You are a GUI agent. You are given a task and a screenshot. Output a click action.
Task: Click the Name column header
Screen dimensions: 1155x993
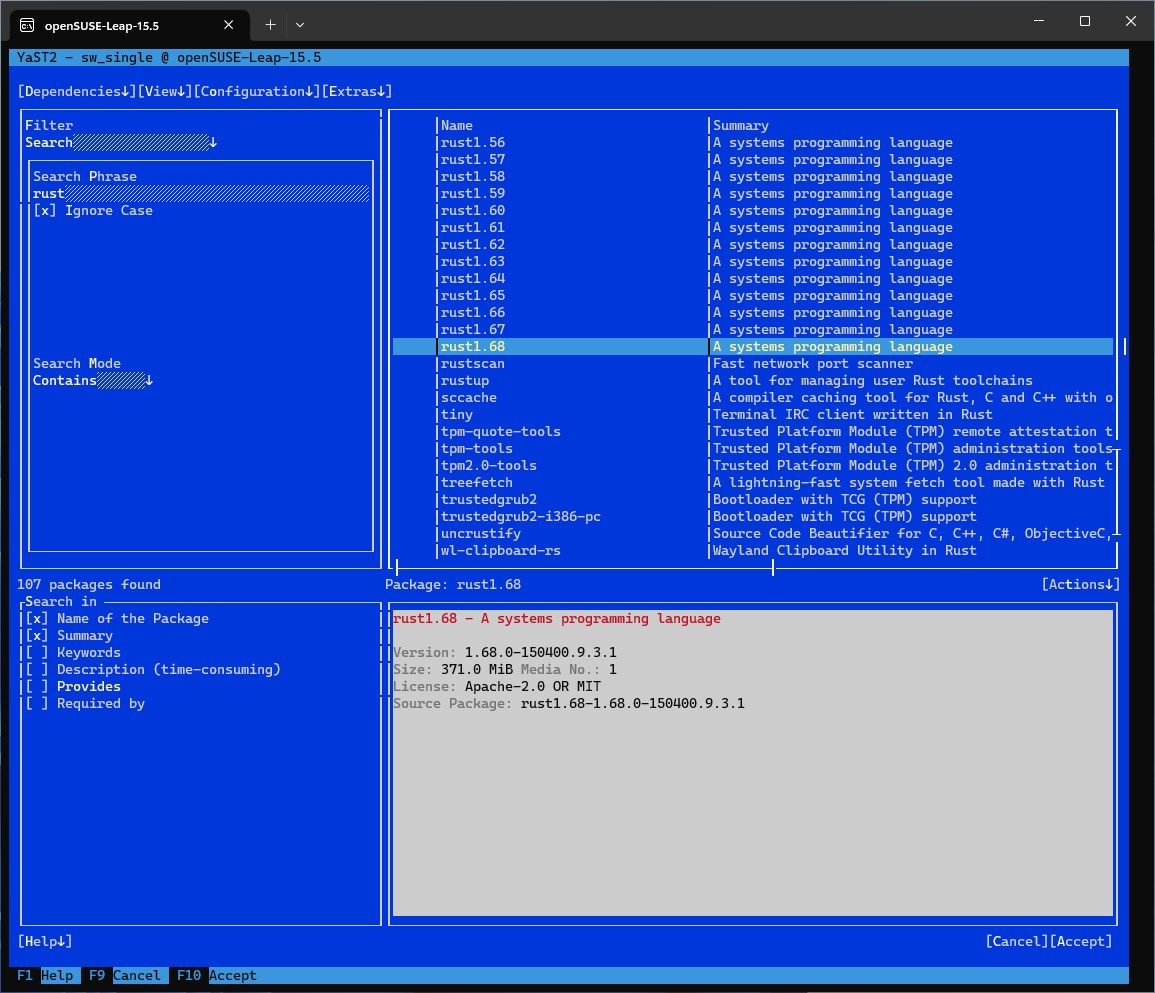point(457,125)
